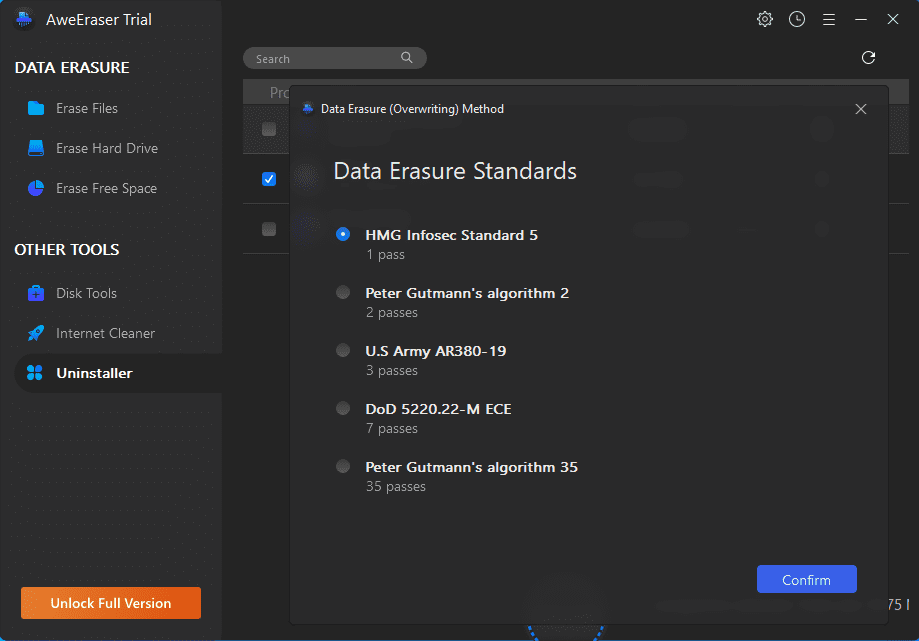Open the settings gear icon
919x641 pixels.
coord(765,19)
